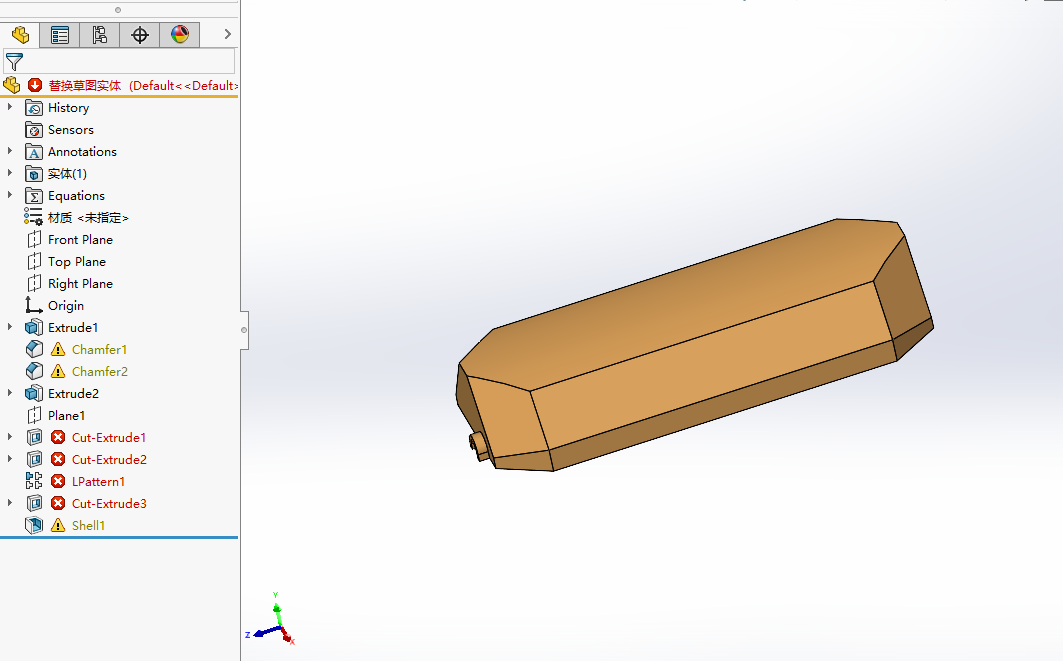Open the PropertyManager tab

coord(60,35)
